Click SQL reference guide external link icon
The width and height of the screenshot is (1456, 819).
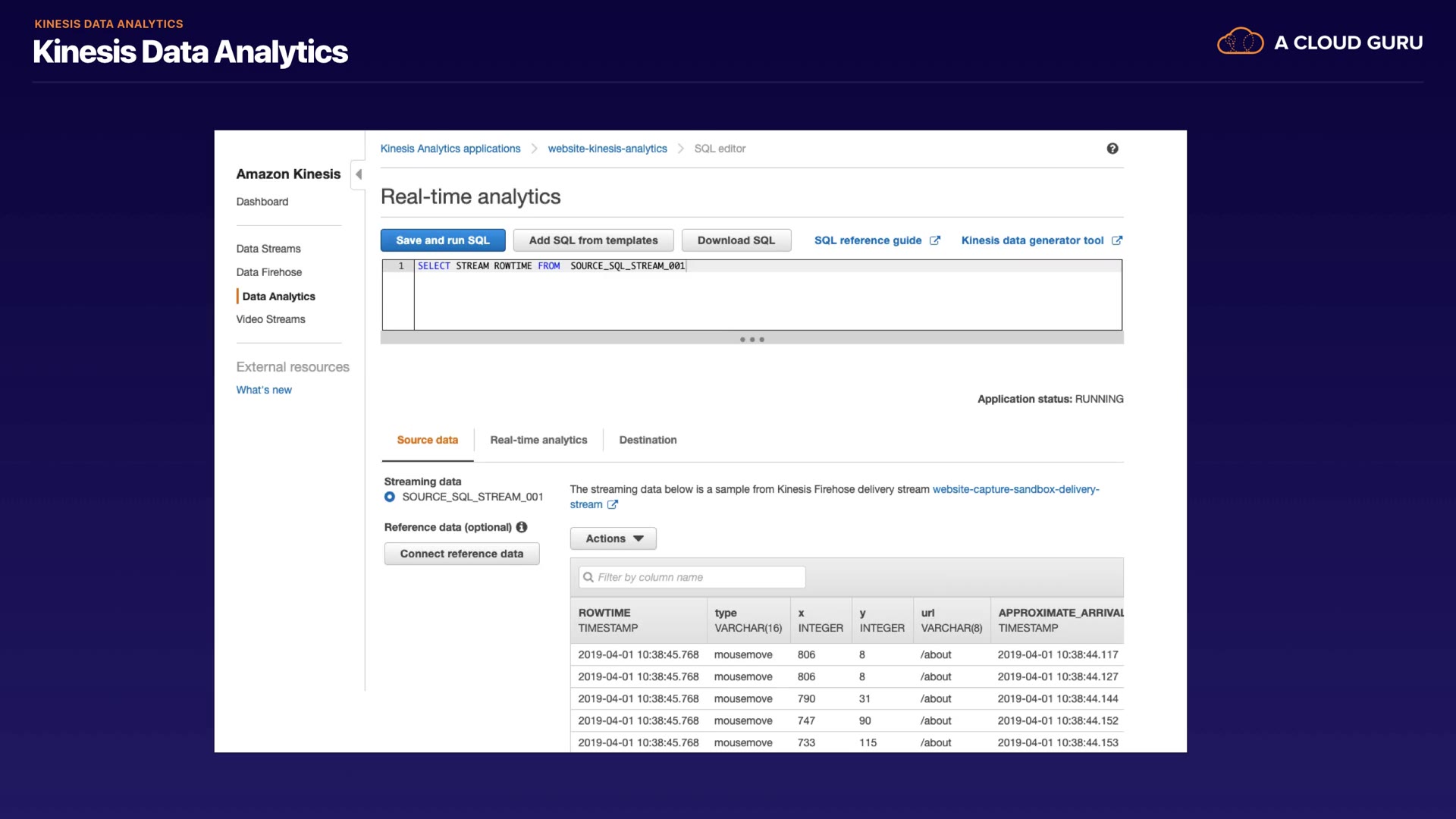(935, 240)
